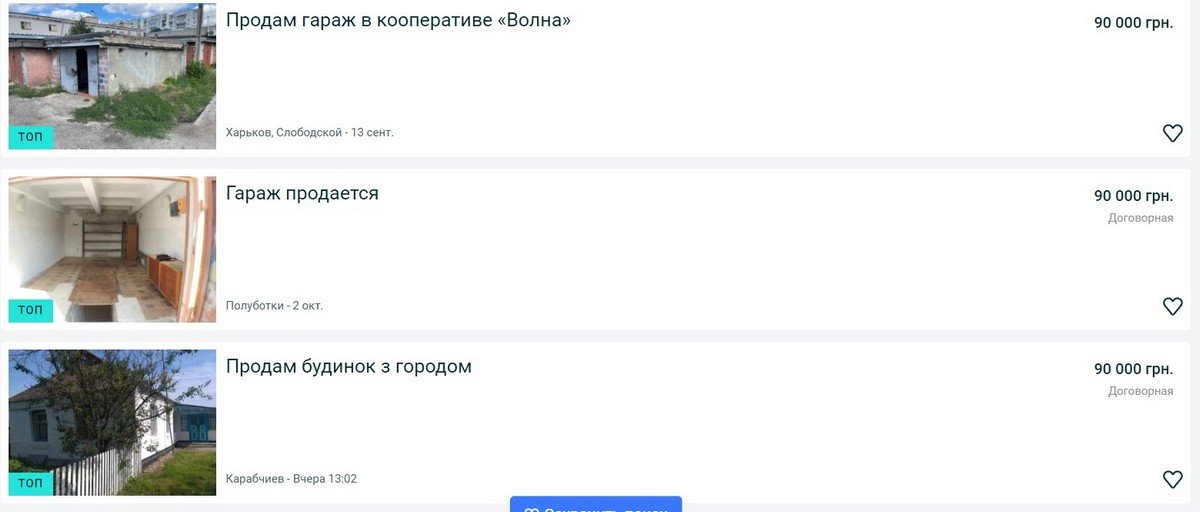The width and height of the screenshot is (1200, 512).
Task: Click ТОП badge on the «Волна» garage photo
Action: (x=31, y=137)
